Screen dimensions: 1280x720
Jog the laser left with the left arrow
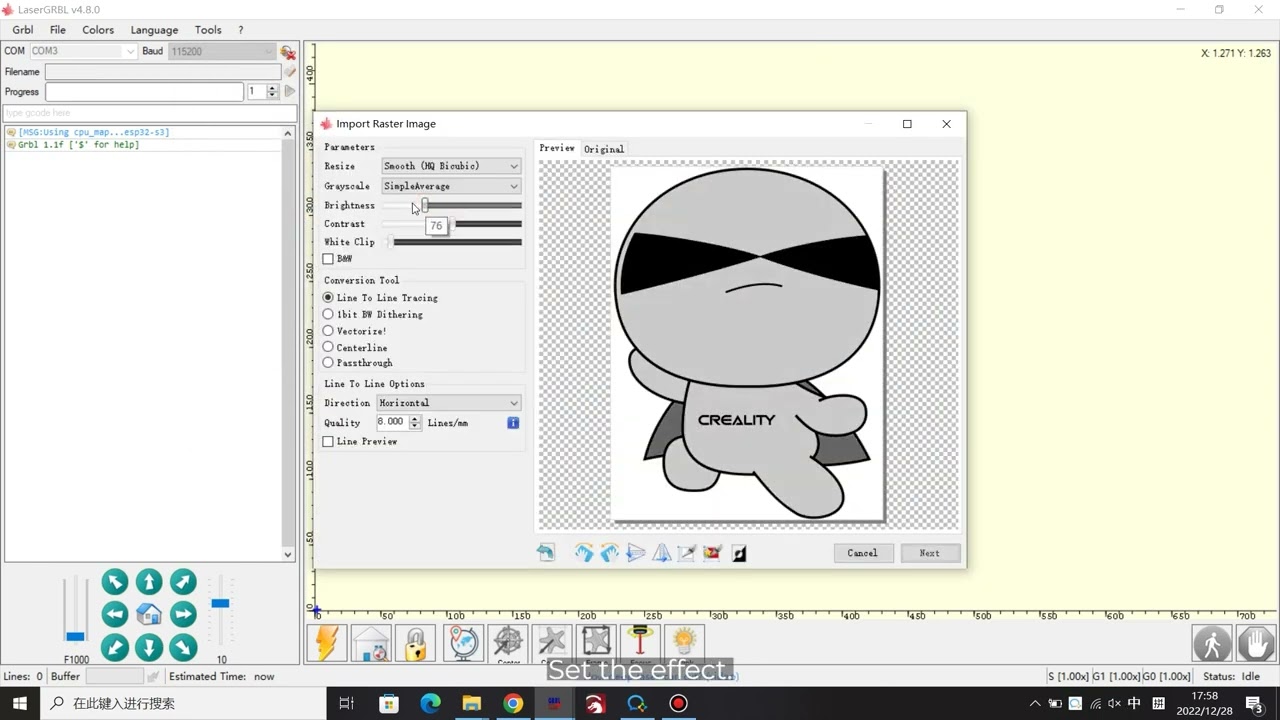[115, 614]
